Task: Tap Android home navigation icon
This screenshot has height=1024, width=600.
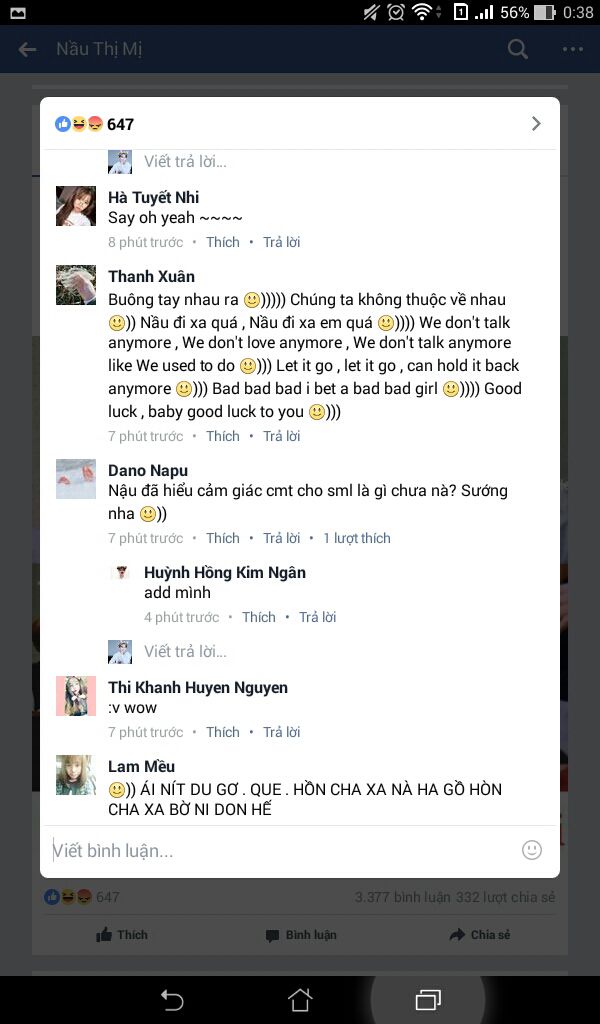Action: point(300,999)
